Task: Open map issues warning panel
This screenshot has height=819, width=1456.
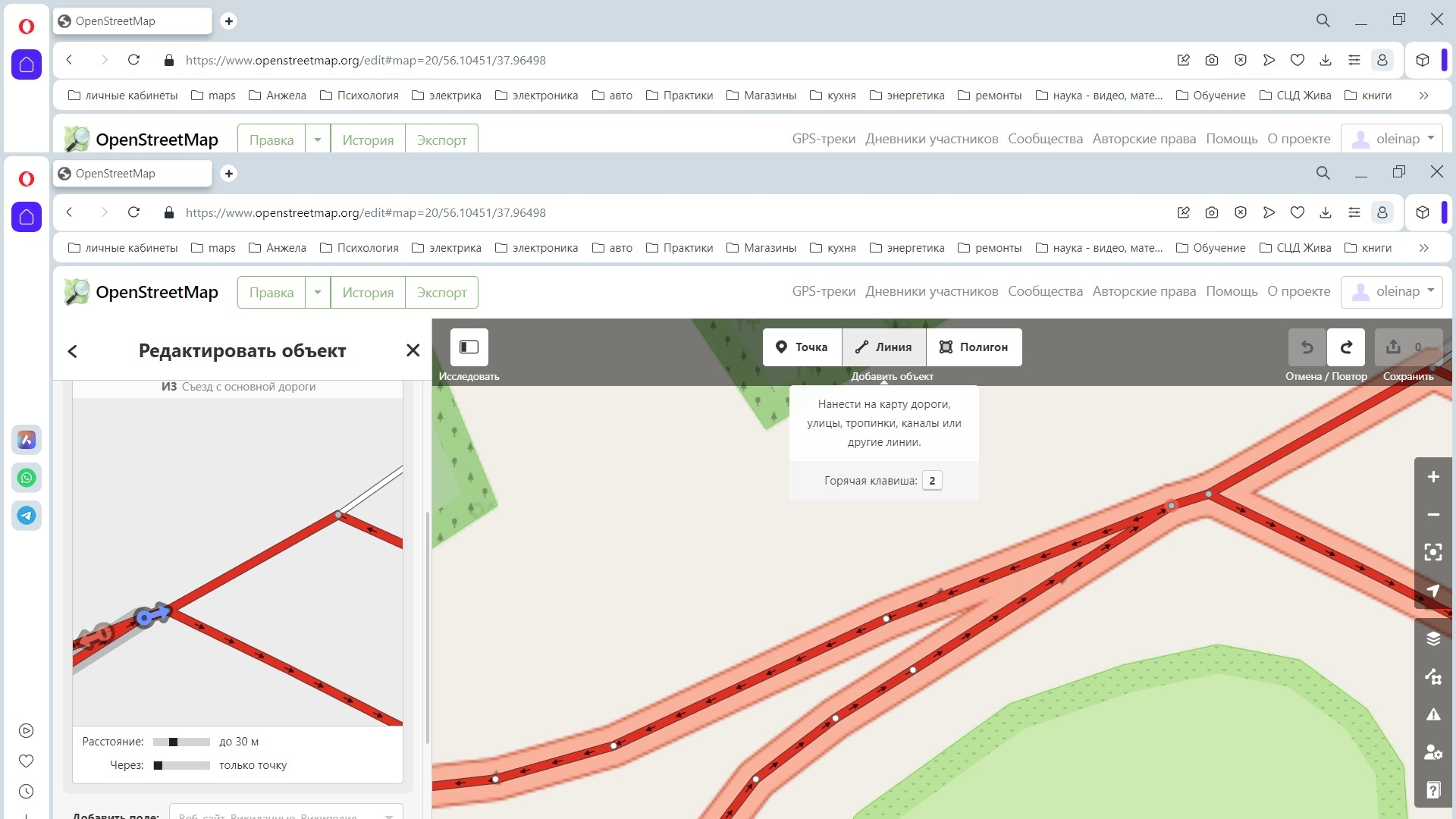Action: (1432, 714)
